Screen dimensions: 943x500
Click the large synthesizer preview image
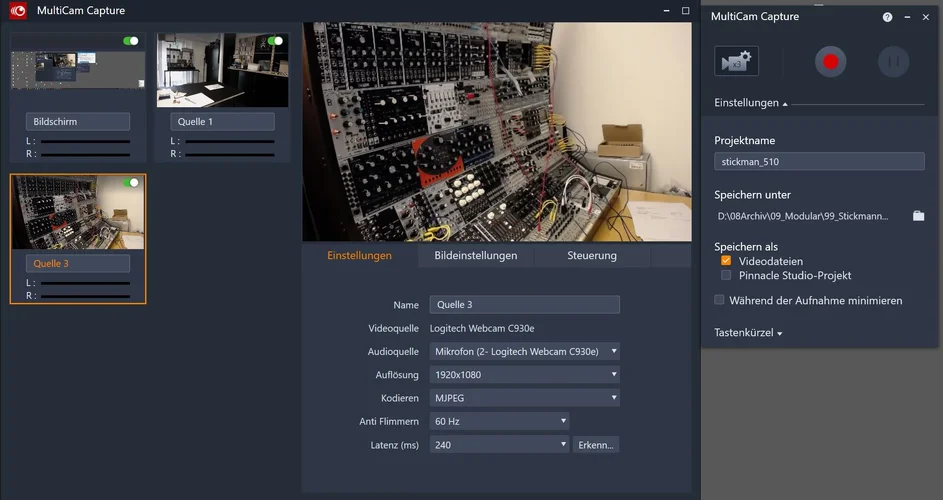(497, 132)
